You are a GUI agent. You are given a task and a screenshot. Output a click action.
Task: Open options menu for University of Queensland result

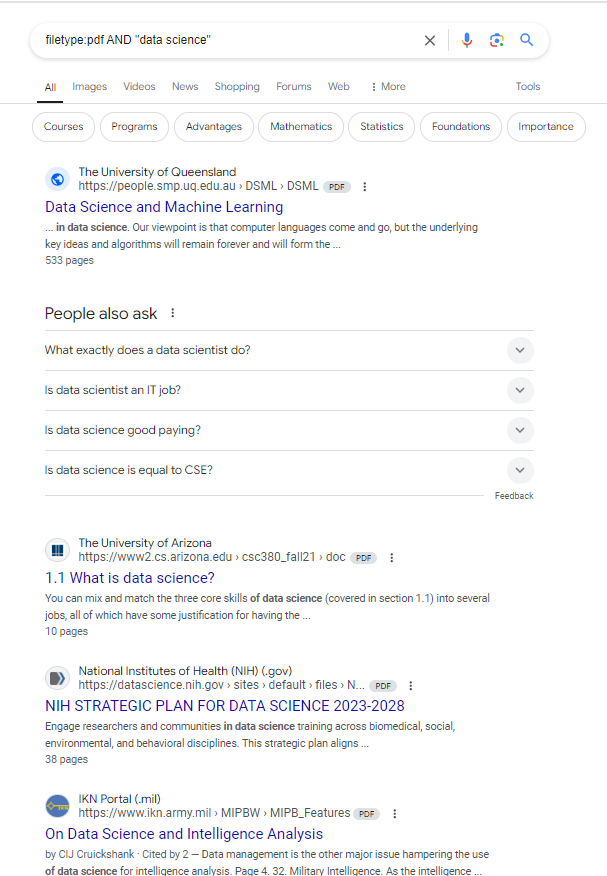365,187
